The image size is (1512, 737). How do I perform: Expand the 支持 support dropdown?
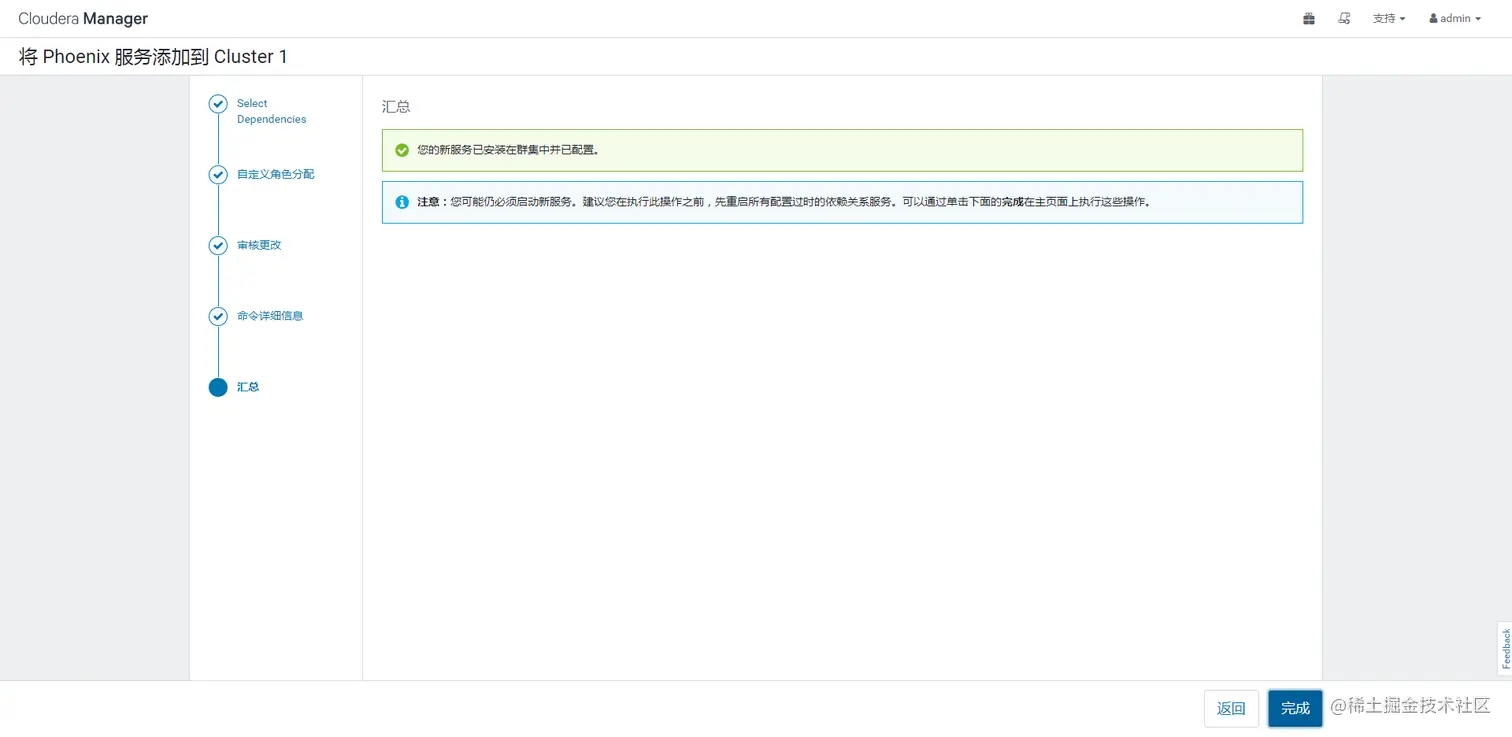click(x=1389, y=18)
